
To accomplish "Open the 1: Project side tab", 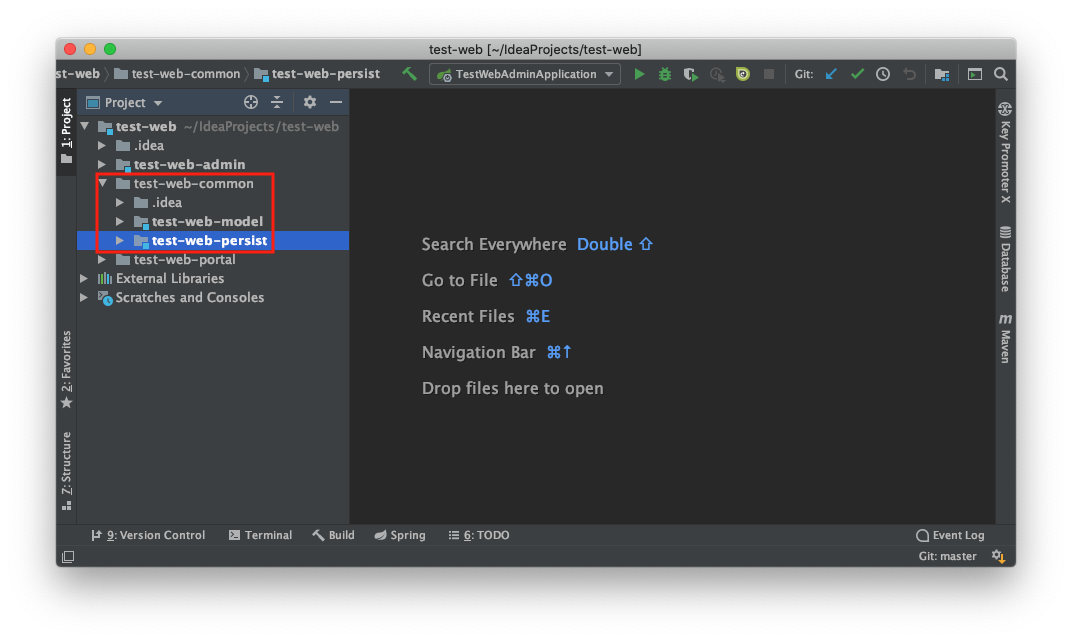I will [x=66, y=131].
